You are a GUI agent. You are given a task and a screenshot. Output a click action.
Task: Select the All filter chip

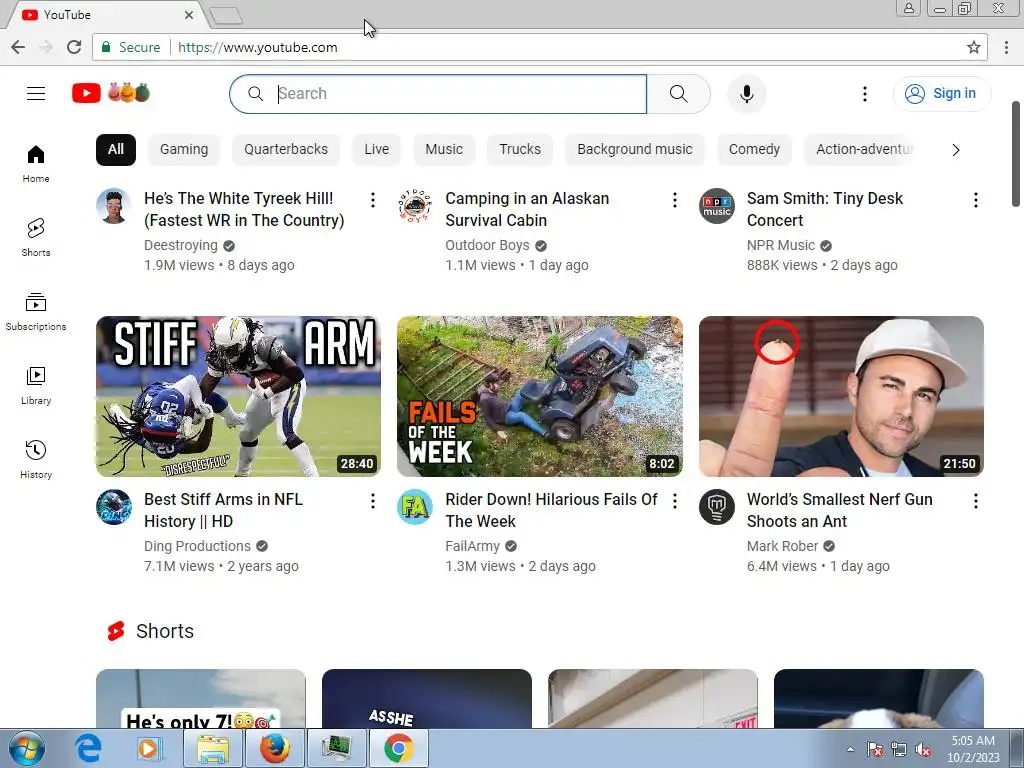pyautogui.click(x=116, y=150)
